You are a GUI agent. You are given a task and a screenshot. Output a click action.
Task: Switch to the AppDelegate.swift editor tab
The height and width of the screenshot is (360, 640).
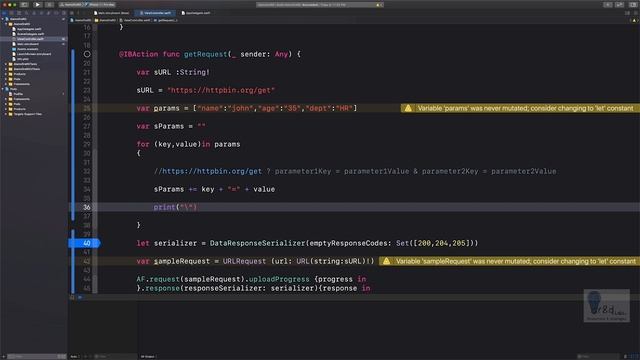(196, 13)
